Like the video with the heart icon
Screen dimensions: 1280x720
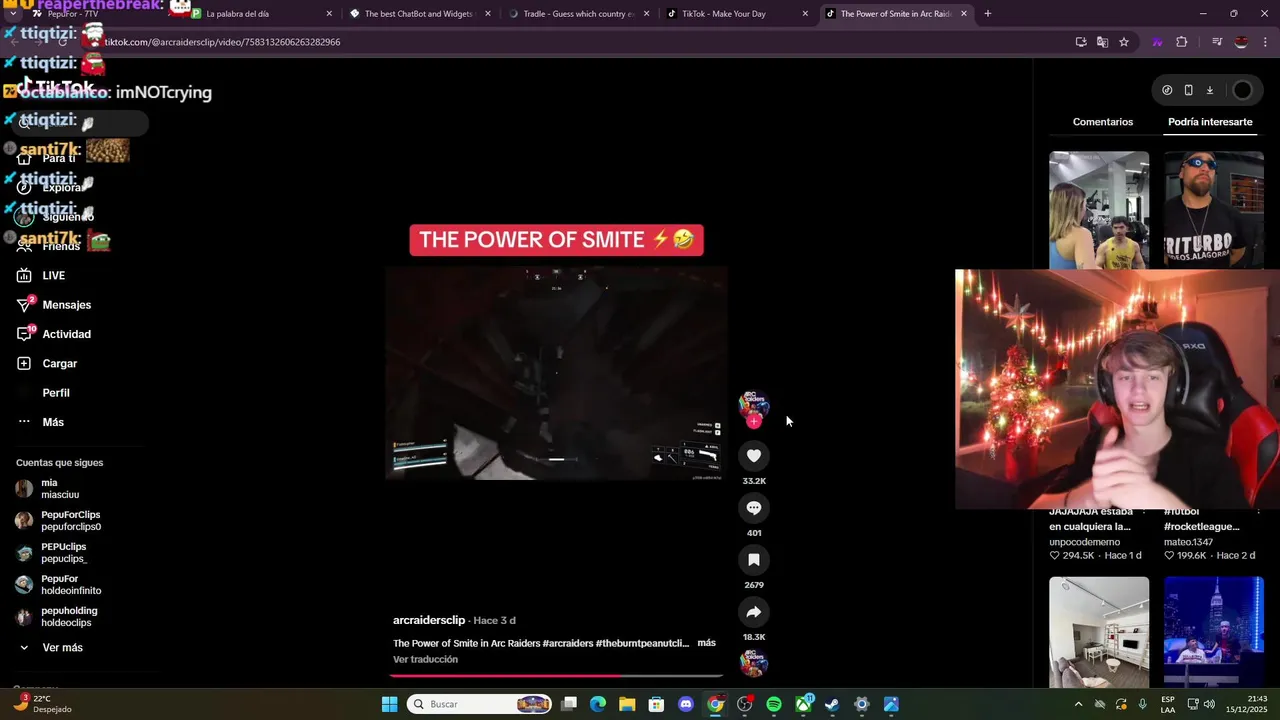click(x=754, y=456)
